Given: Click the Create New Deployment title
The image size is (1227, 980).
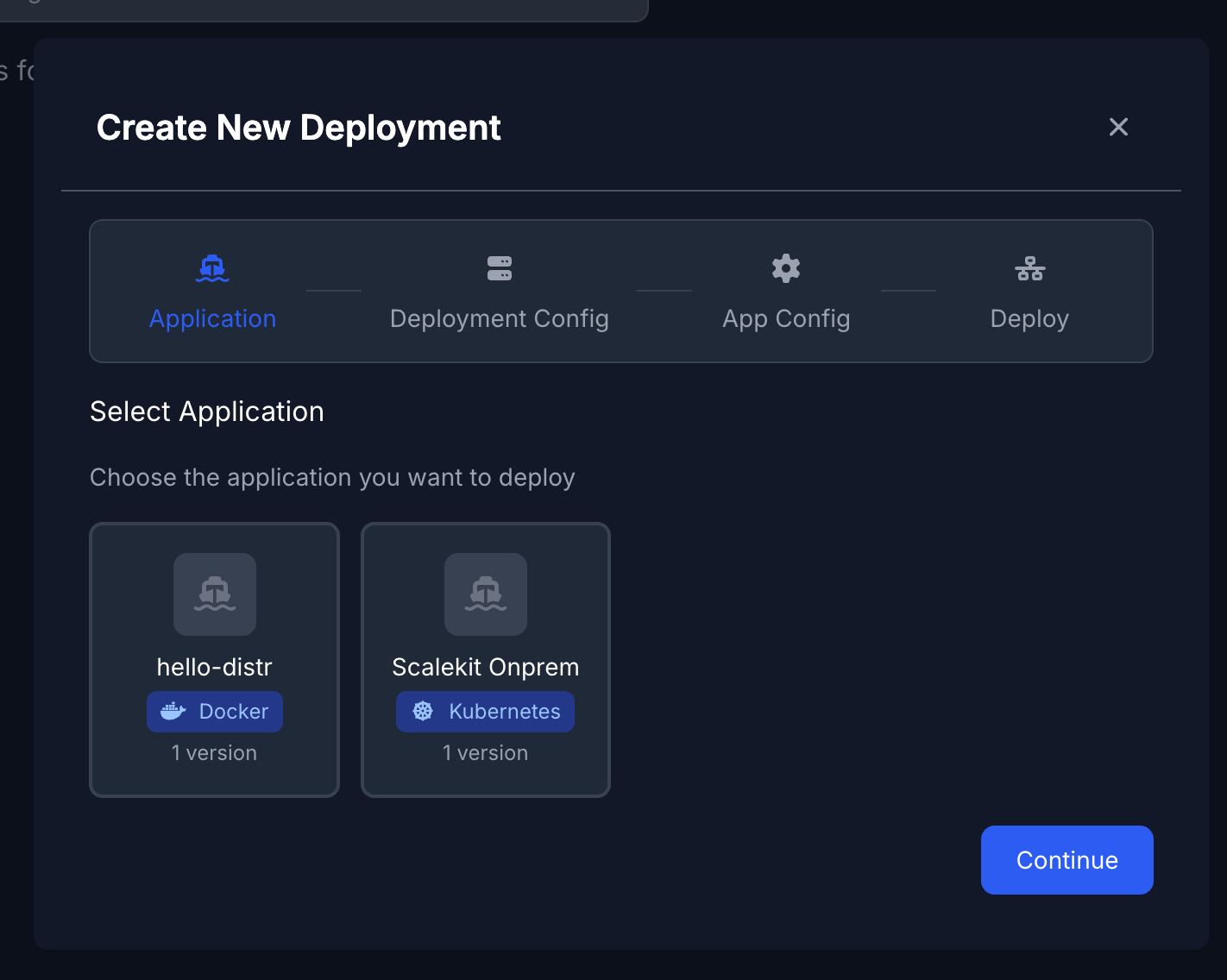Looking at the screenshot, I should (299, 128).
